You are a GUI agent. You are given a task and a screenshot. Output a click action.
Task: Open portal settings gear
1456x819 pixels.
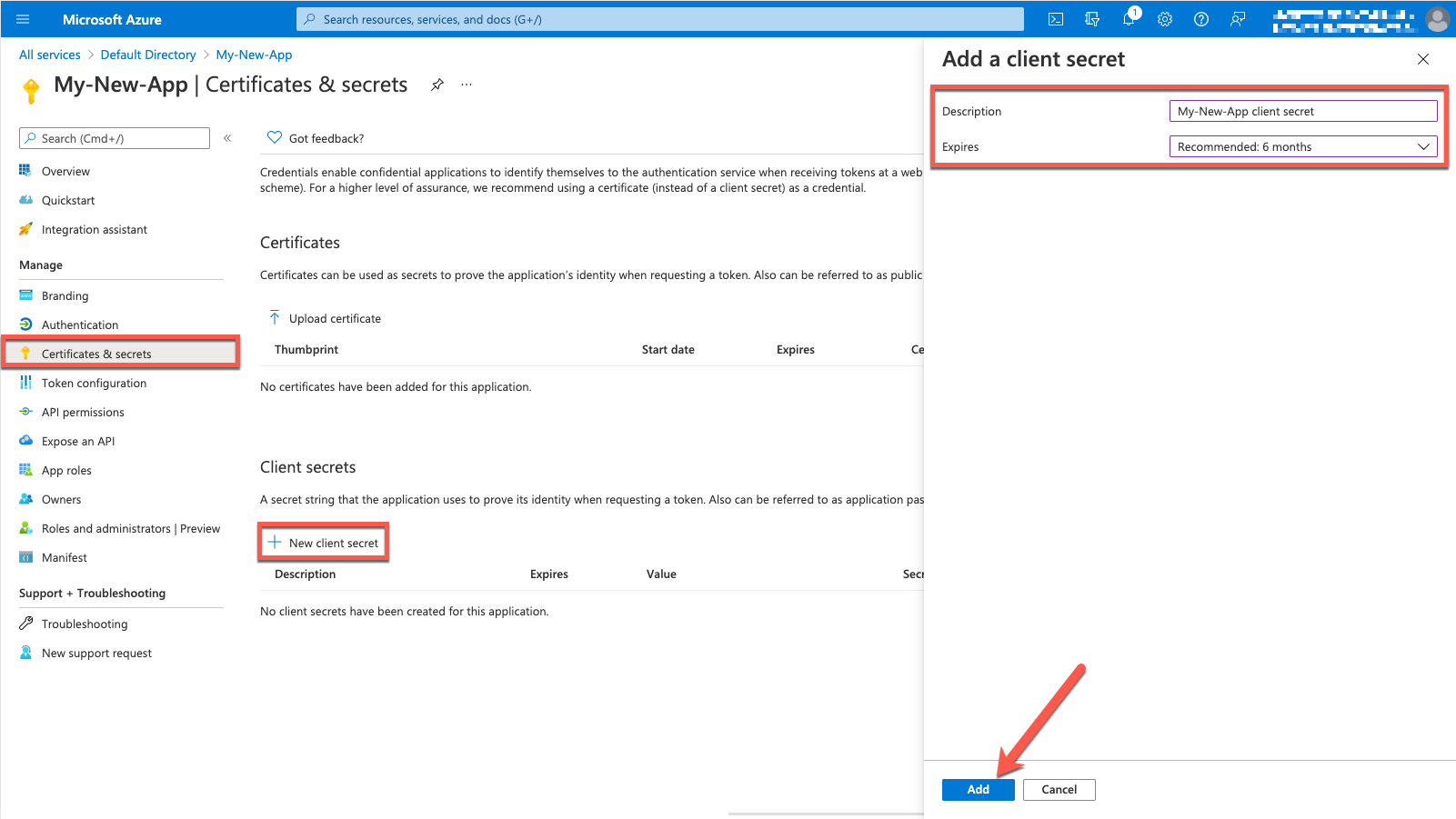pos(1165,19)
